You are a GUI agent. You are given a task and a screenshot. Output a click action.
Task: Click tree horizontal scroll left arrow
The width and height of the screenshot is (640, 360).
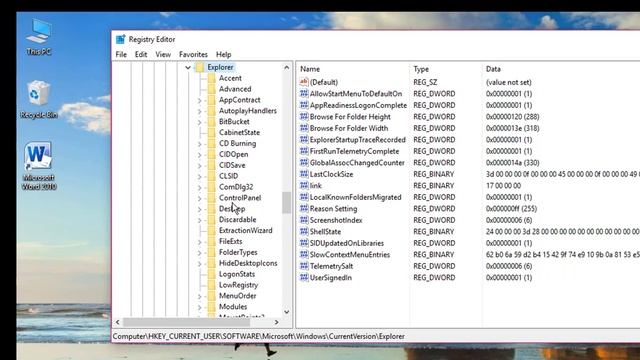point(118,322)
